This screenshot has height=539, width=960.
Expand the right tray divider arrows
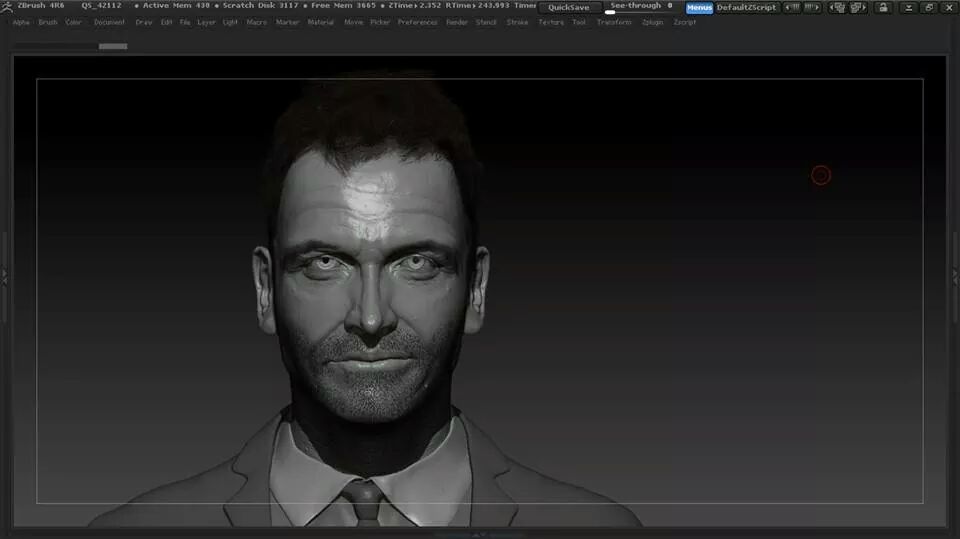(956, 276)
